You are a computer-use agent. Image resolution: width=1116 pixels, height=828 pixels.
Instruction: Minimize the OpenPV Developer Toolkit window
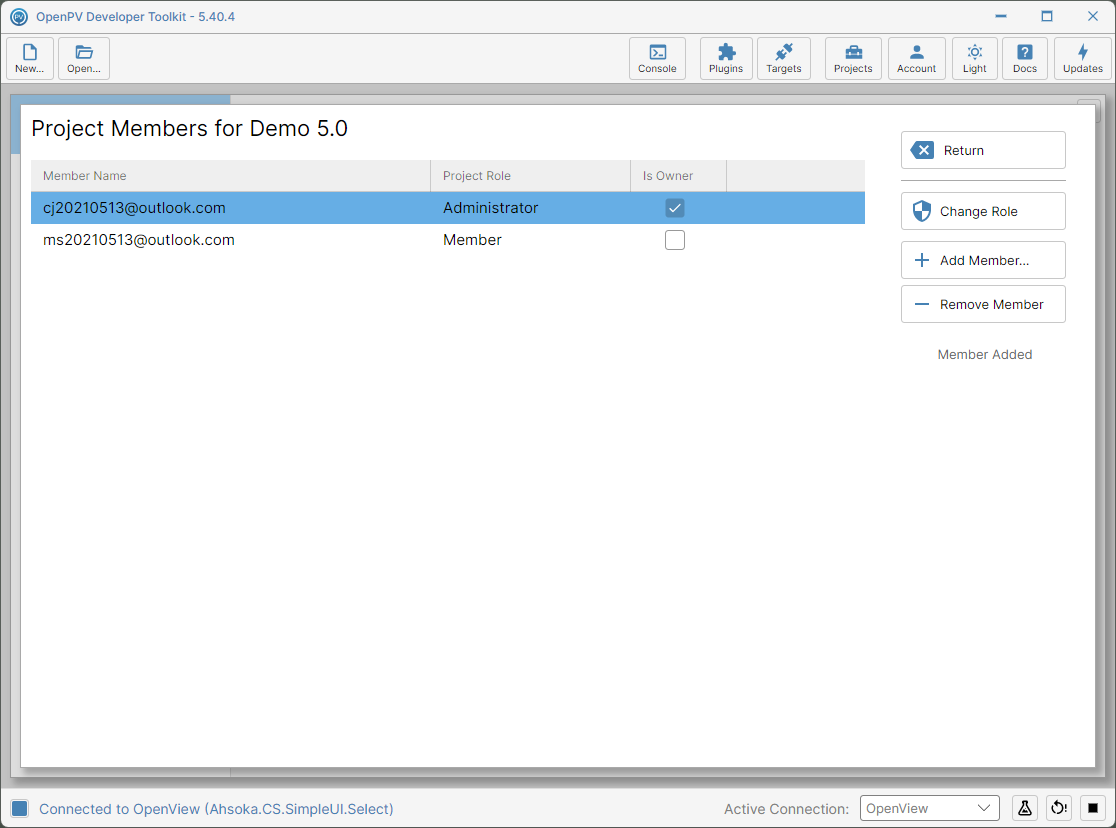(x=1001, y=16)
